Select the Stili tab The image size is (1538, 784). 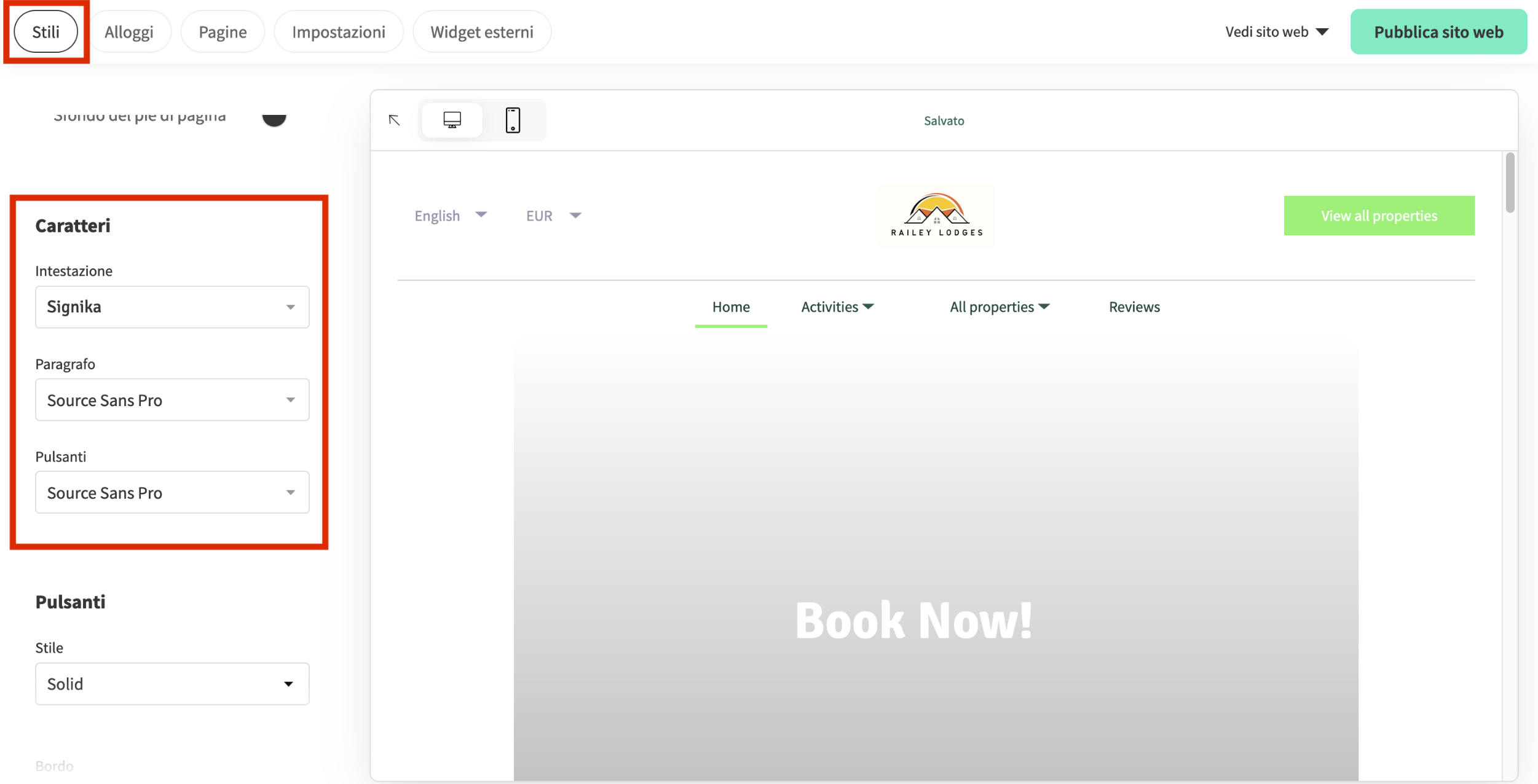46,31
